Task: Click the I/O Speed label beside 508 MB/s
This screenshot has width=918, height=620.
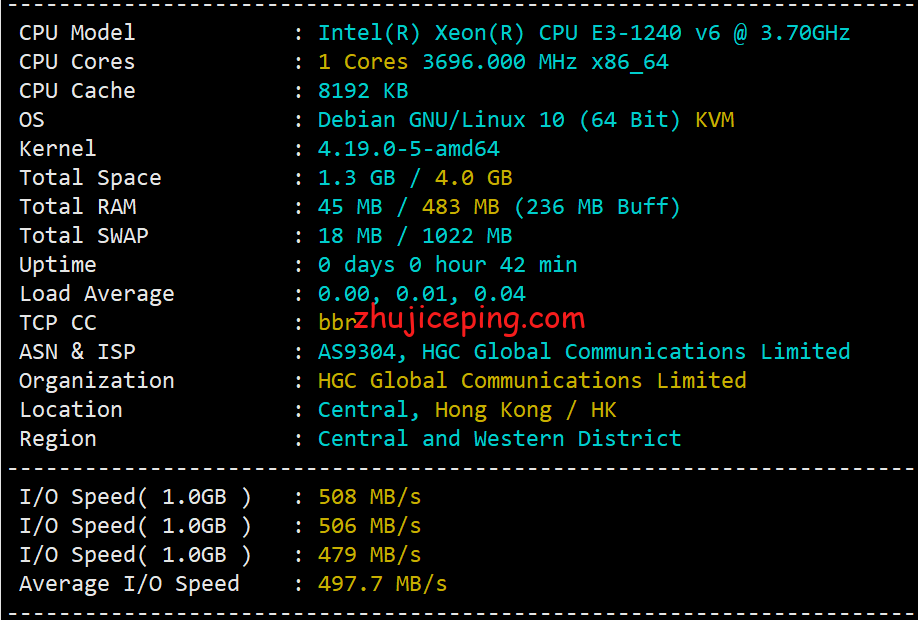Action: click(135, 497)
